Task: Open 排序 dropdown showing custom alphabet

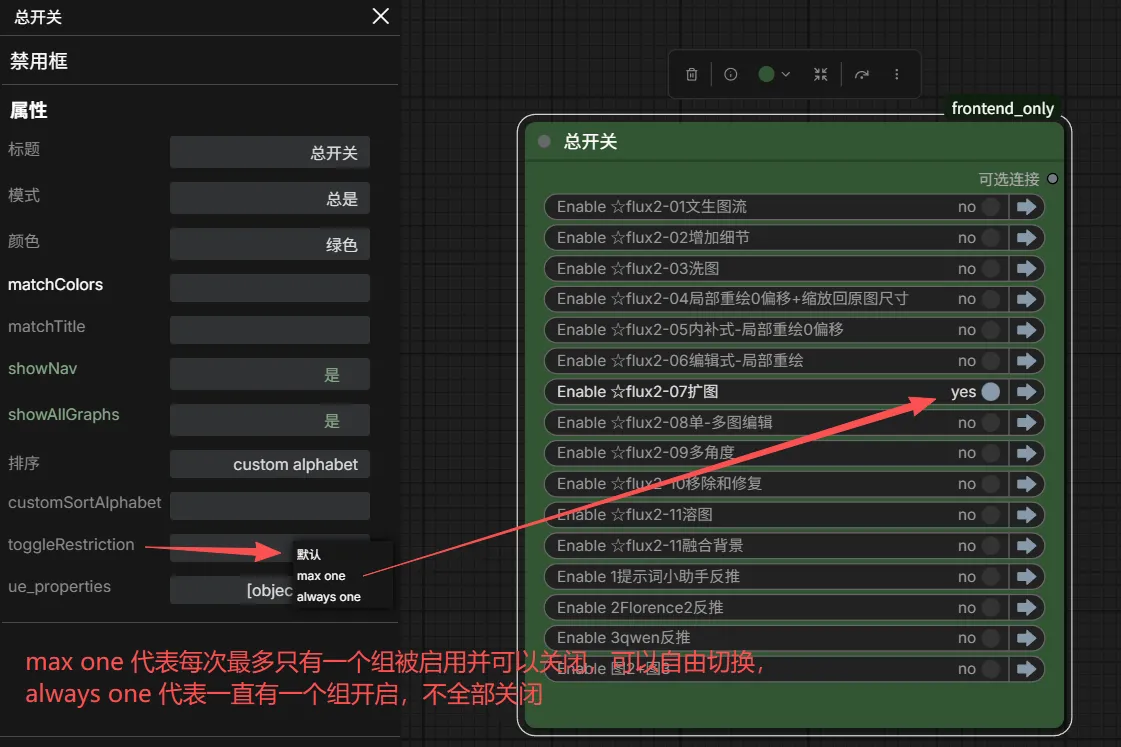Action: coord(270,464)
